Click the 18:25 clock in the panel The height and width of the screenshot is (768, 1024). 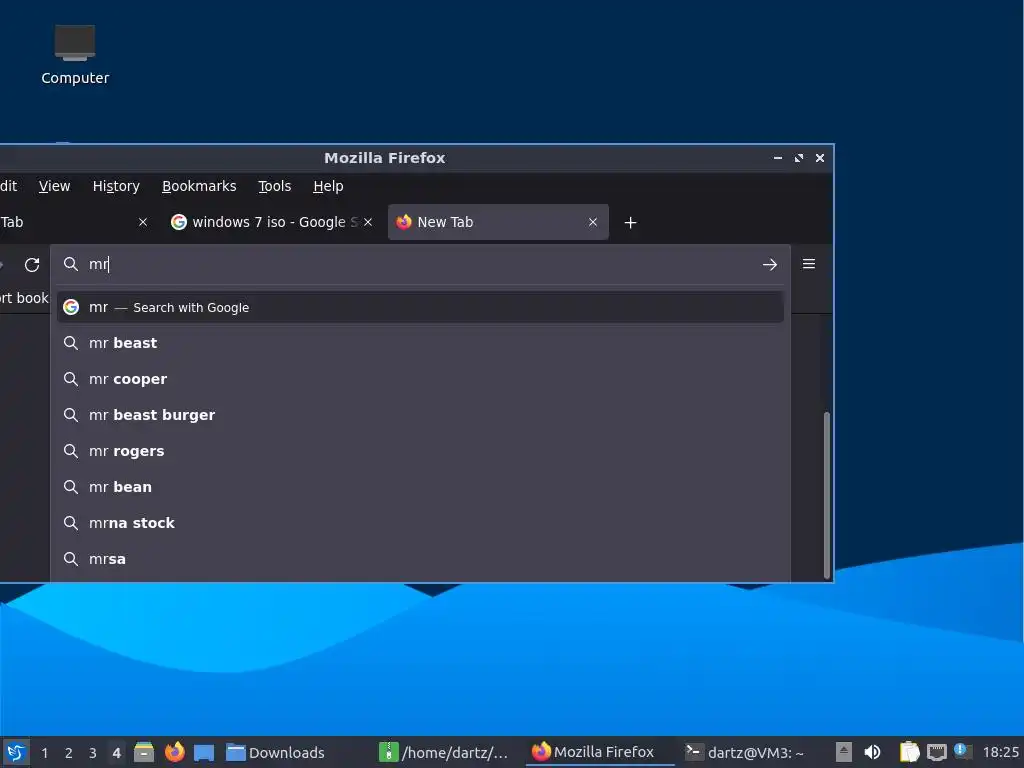click(x=1000, y=752)
